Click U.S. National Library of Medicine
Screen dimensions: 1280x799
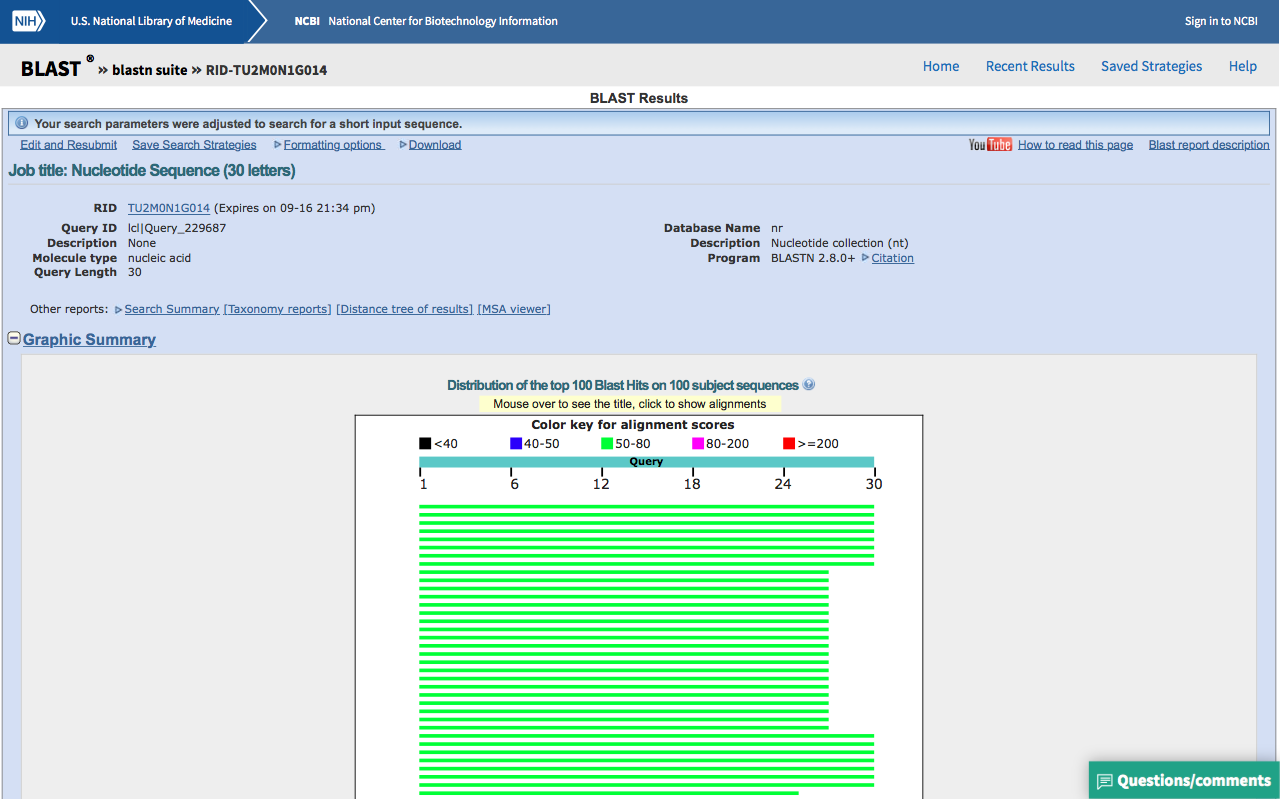151,21
